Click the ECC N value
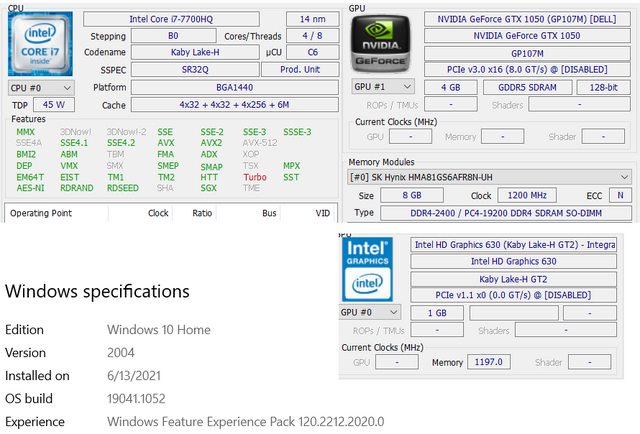Viewport: 640px width, 434px height. pos(620,195)
